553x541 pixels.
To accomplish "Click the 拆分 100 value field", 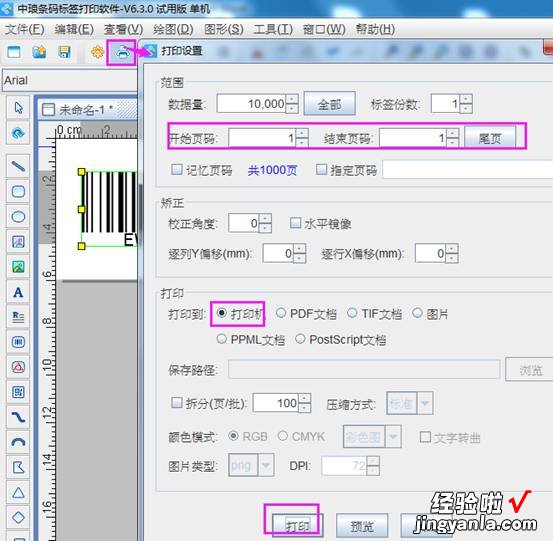I will (x=276, y=403).
